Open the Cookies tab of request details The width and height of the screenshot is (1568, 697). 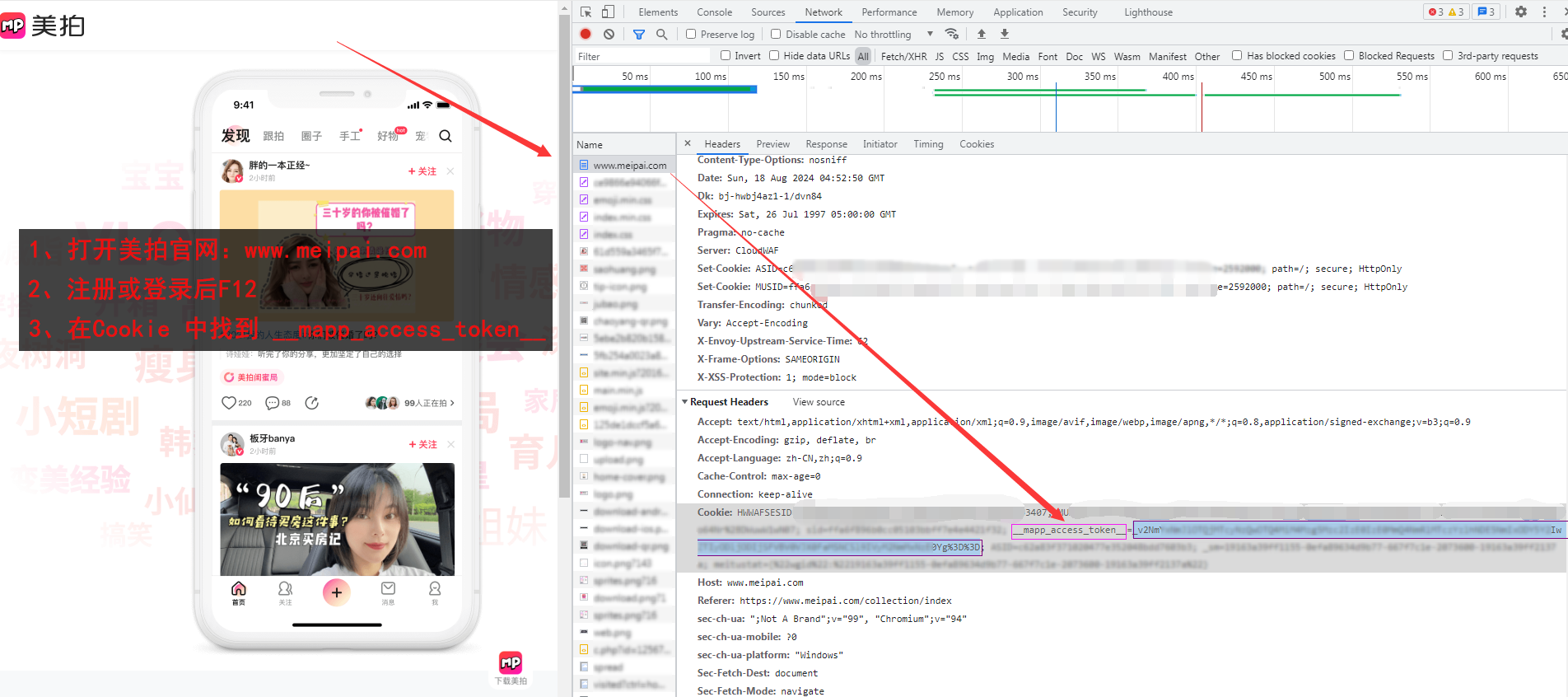[x=976, y=144]
